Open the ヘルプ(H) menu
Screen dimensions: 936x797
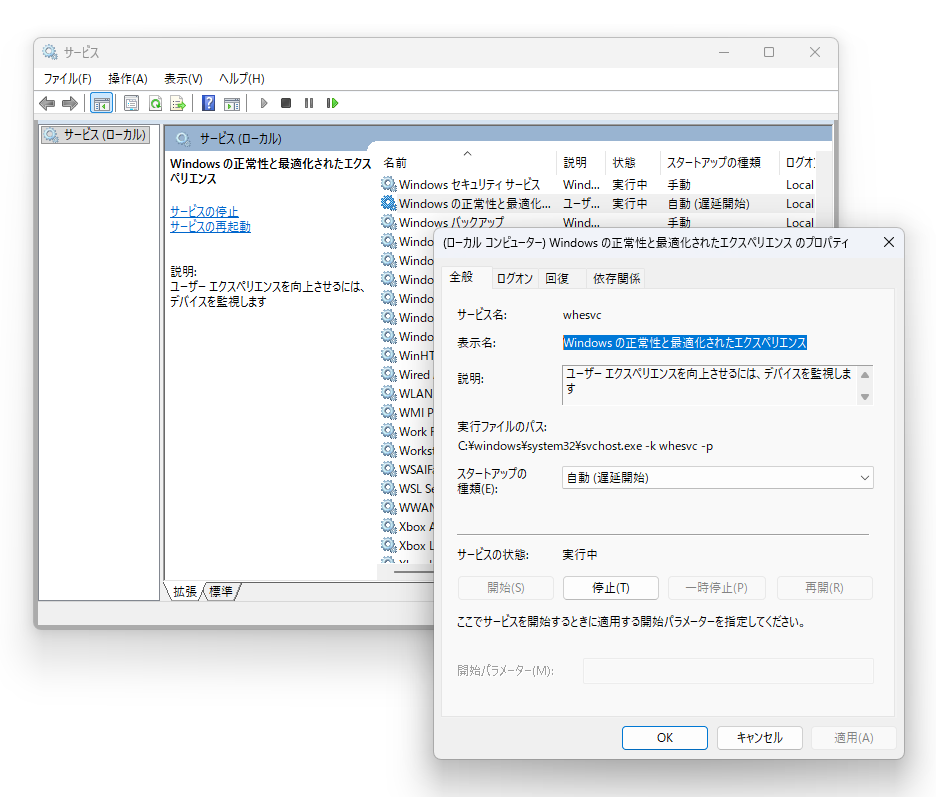click(x=242, y=78)
